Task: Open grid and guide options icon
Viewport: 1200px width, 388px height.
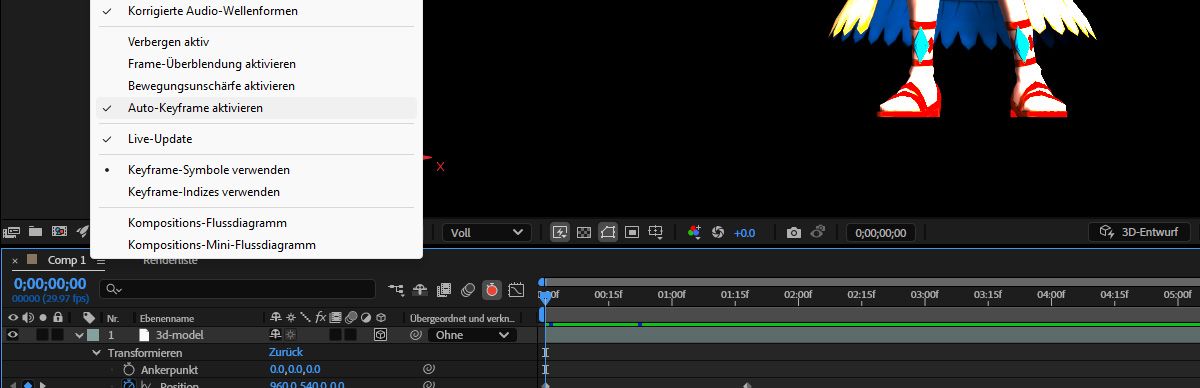Action: pos(656,232)
